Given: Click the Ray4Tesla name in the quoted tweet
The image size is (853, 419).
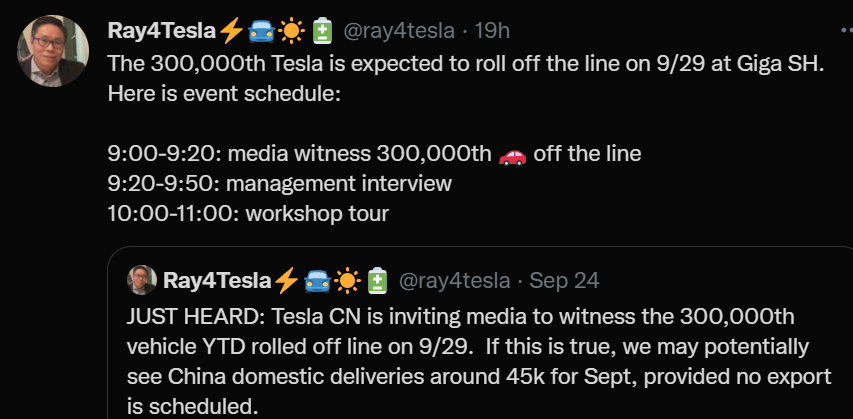Looking at the screenshot, I should coord(216,280).
